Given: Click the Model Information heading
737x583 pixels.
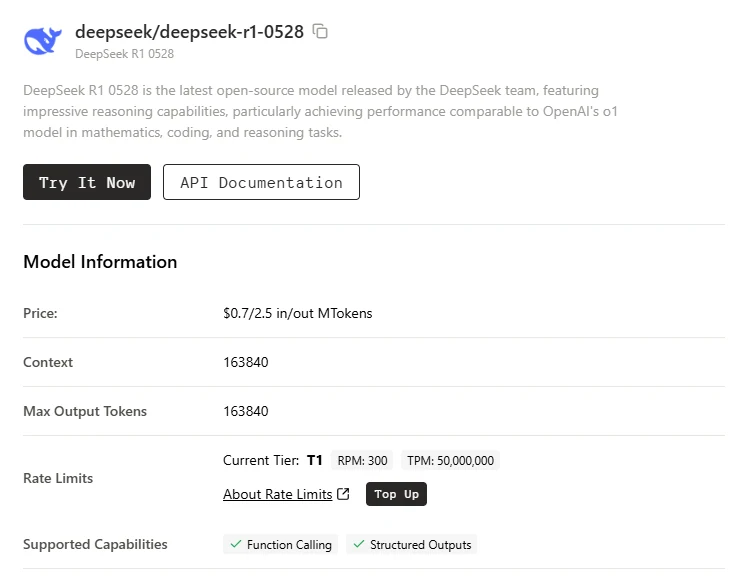Looking at the screenshot, I should [x=100, y=262].
